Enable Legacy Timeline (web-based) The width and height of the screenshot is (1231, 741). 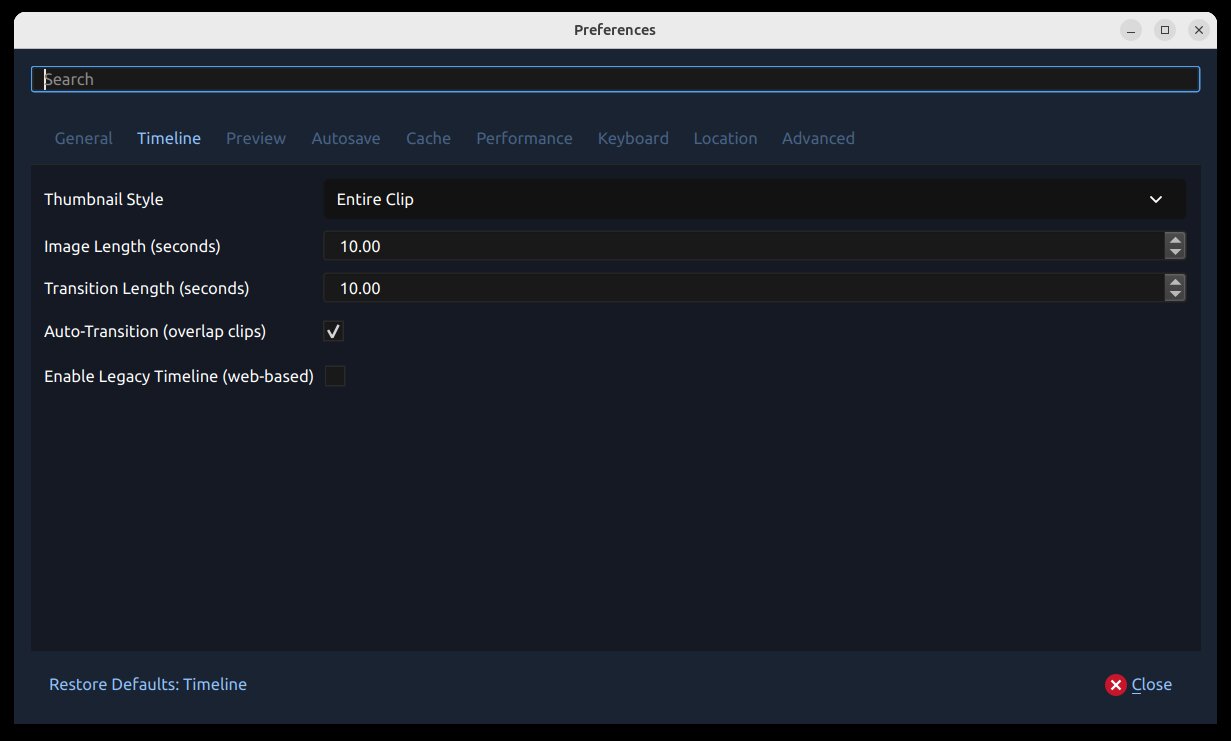coord(336,376)
